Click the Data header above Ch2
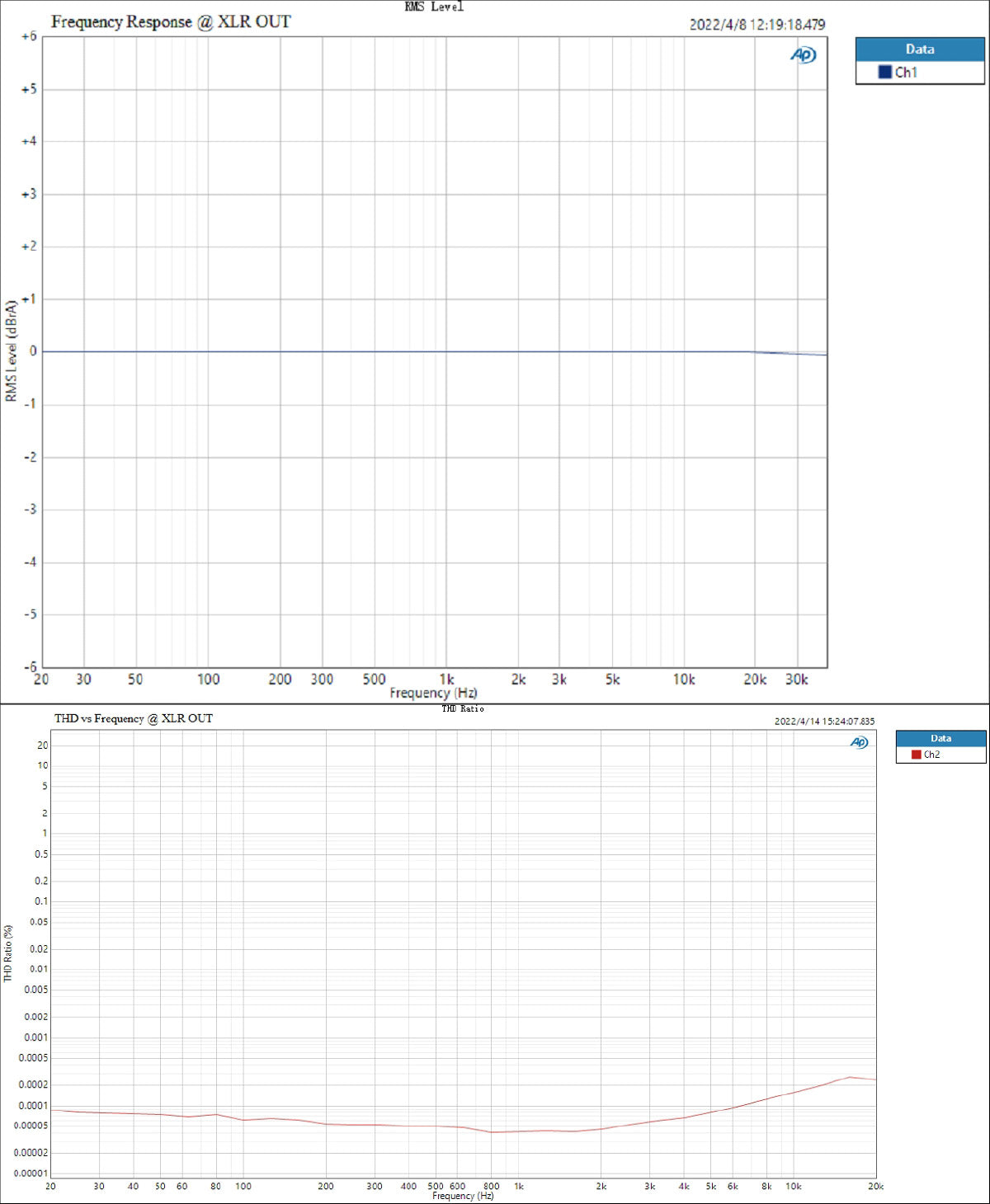The width and height of the screenshot is (990, 1204). point(940,738)
